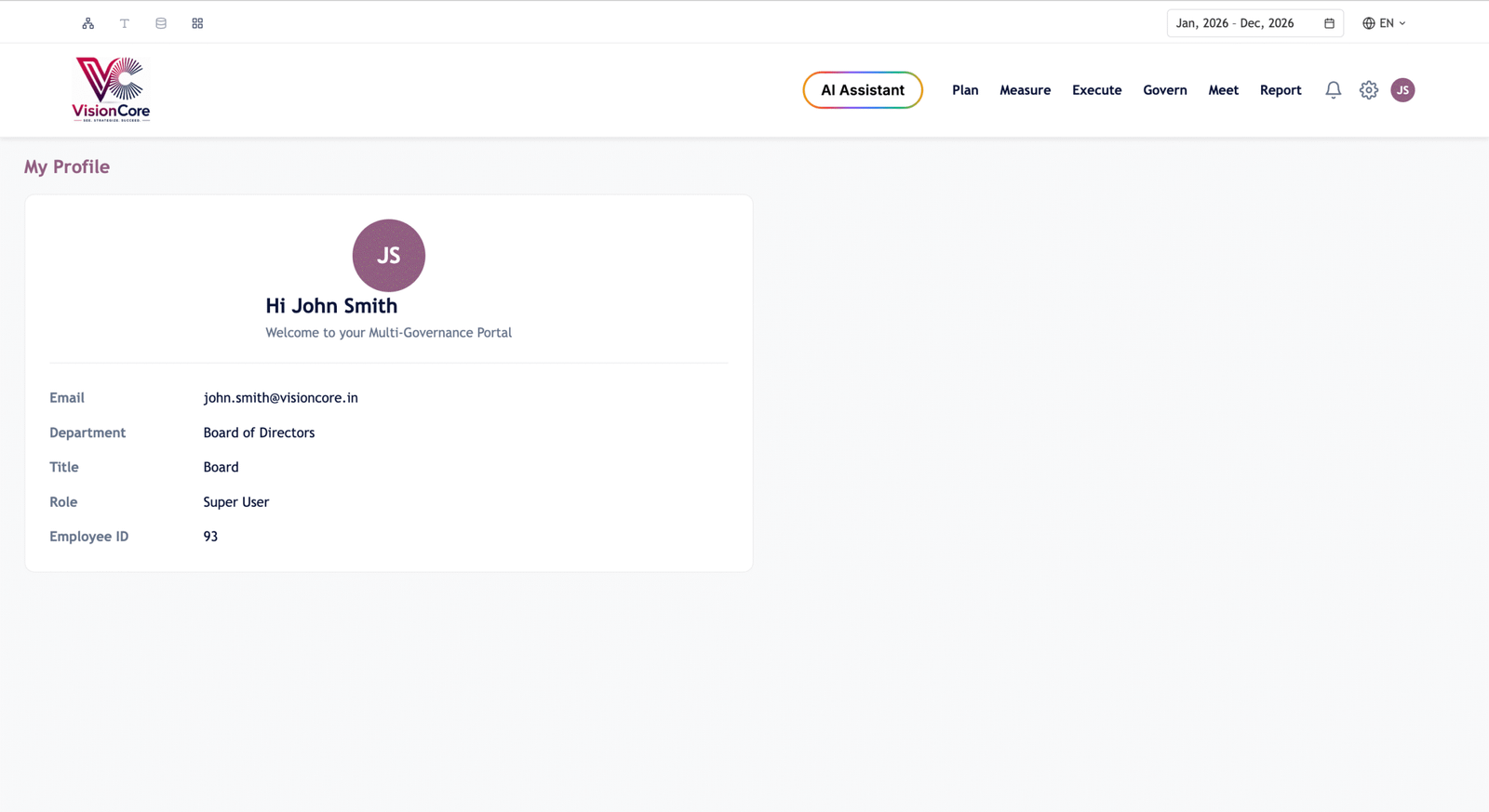The height and width of the screenshot is (812, 1489).
Task: Click the Employee ID field label
Action: tap(88, 537)
